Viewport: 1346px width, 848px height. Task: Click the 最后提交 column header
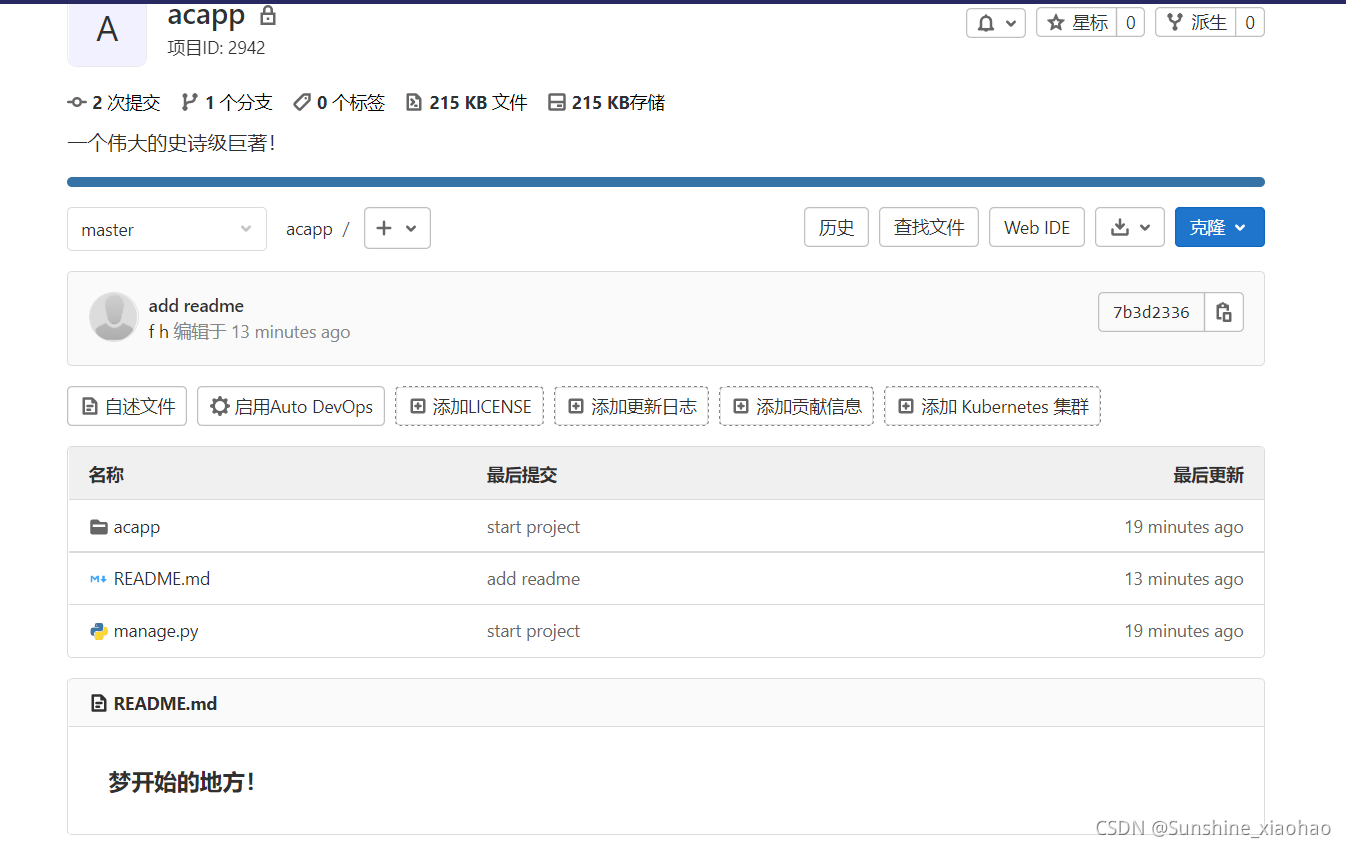coord(522,475)
